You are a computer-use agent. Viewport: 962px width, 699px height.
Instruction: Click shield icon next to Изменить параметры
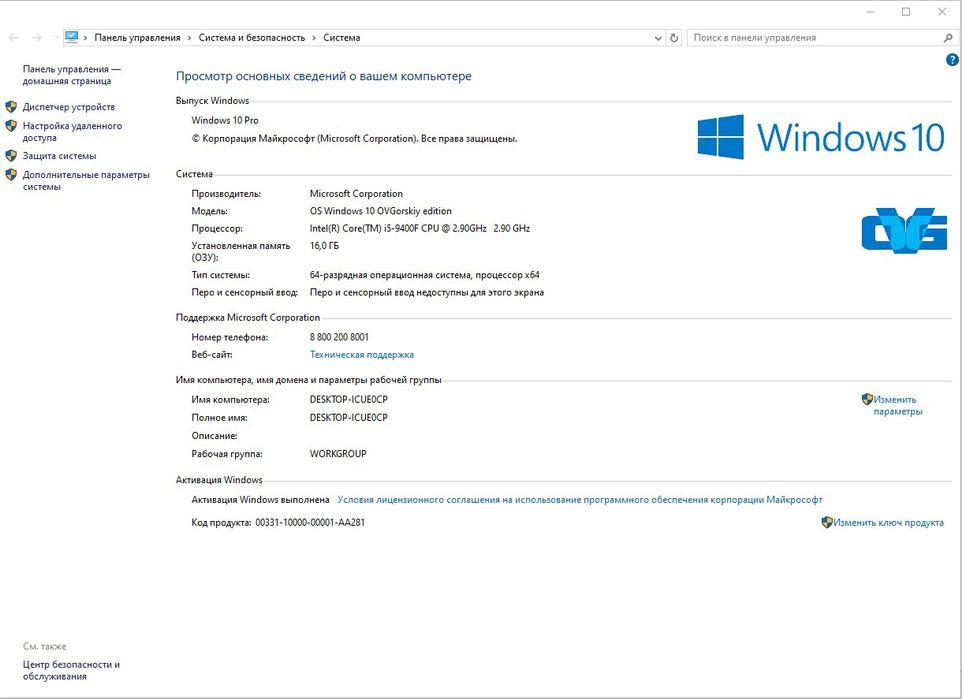(867, 400)
